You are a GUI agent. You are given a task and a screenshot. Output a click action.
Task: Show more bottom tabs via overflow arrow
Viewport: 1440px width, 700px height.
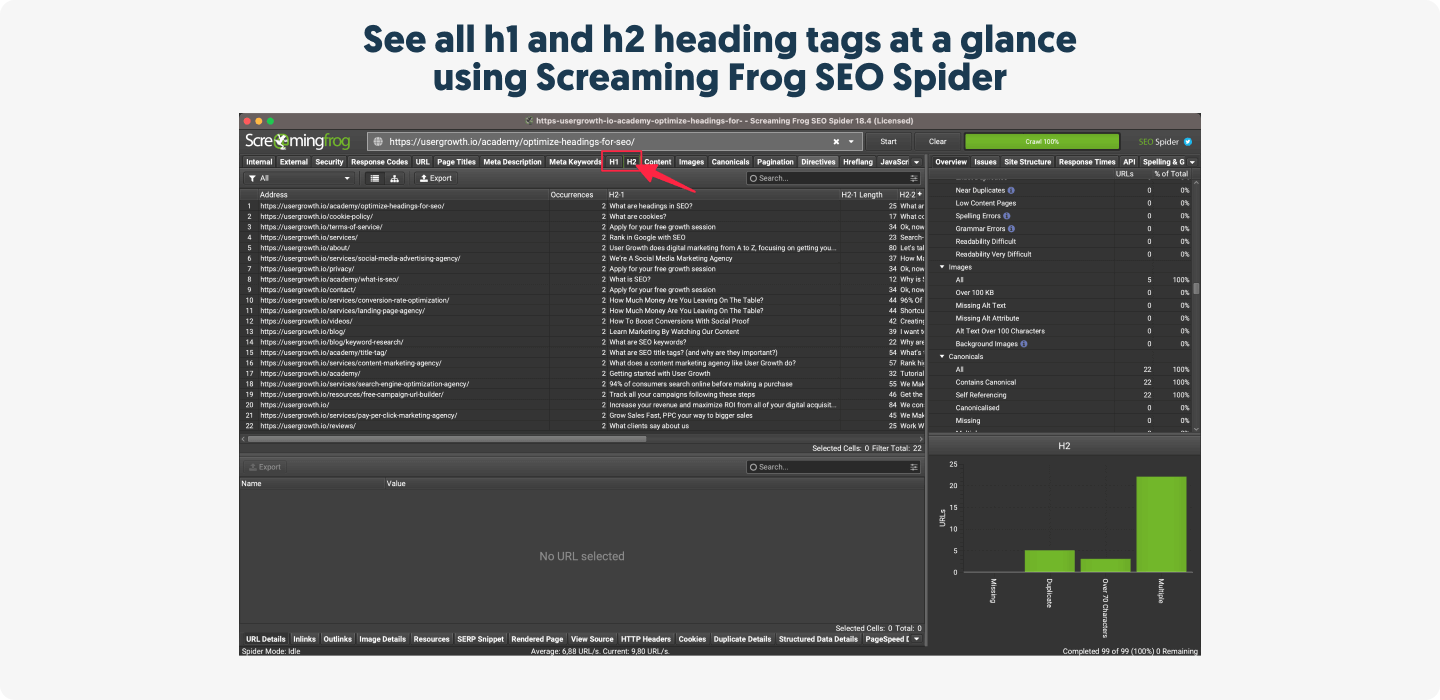coord(917,639)
